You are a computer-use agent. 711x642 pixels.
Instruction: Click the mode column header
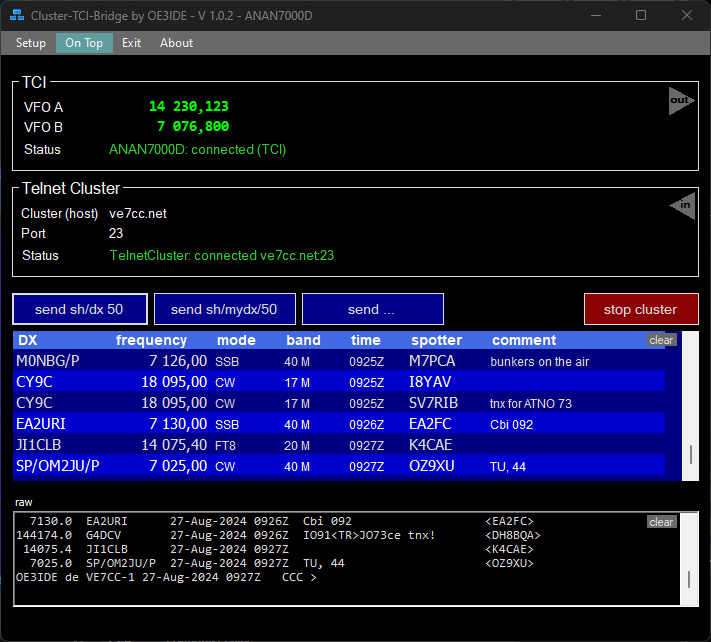pyautogui.click(x=236, y=340)
